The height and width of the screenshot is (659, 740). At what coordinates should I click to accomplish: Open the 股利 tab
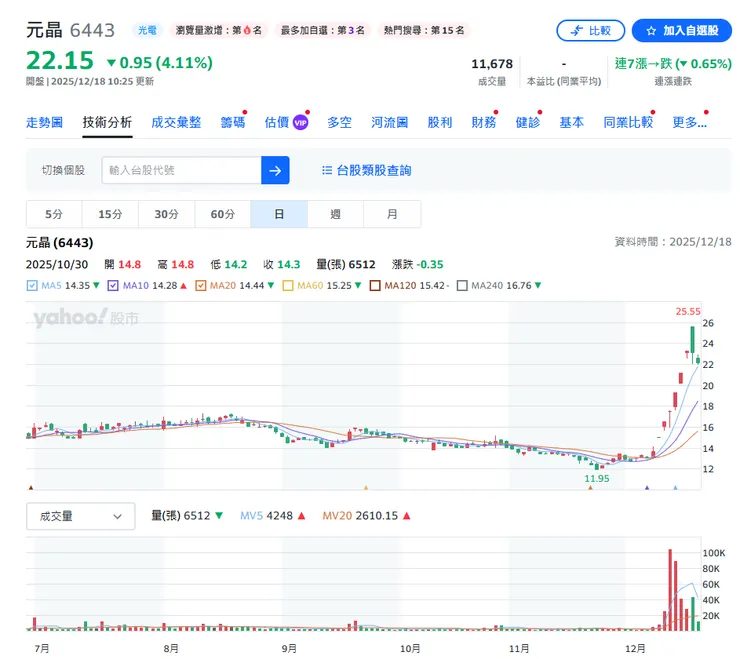pos(440,123)
